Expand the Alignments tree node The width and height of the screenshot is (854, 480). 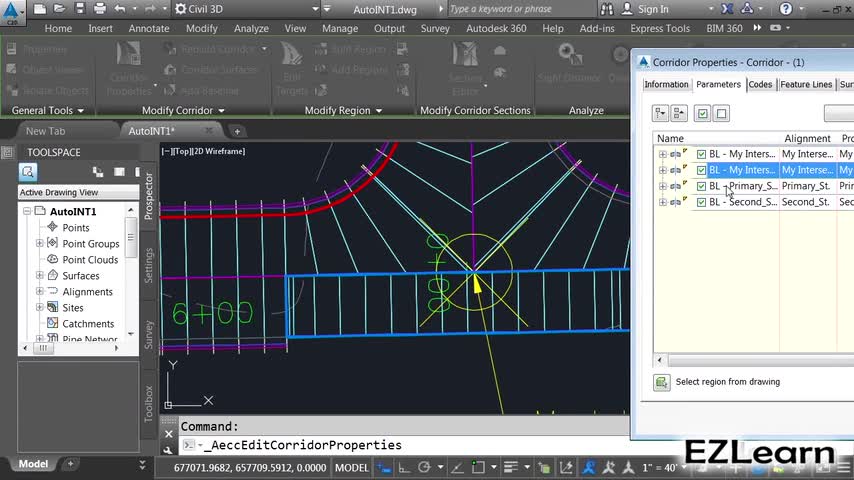tap(40, 292)
